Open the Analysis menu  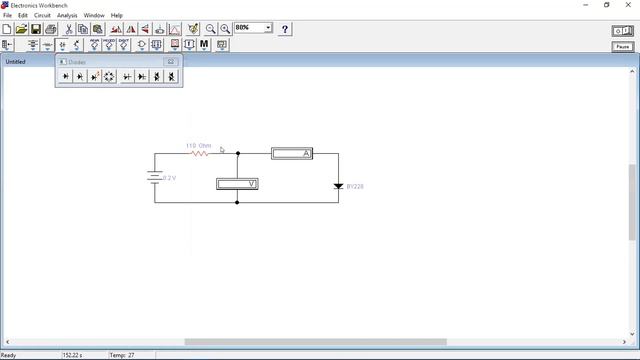(67, 15)
